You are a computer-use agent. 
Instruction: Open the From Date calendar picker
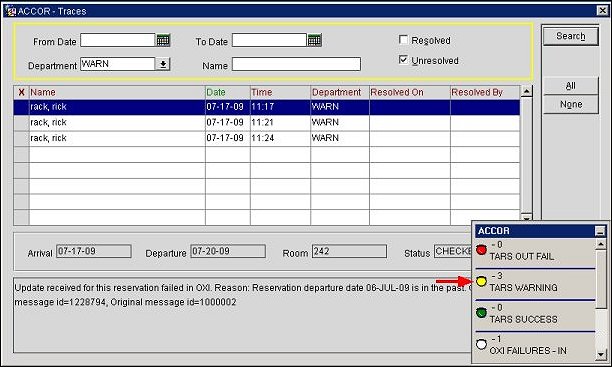point(163,40)
